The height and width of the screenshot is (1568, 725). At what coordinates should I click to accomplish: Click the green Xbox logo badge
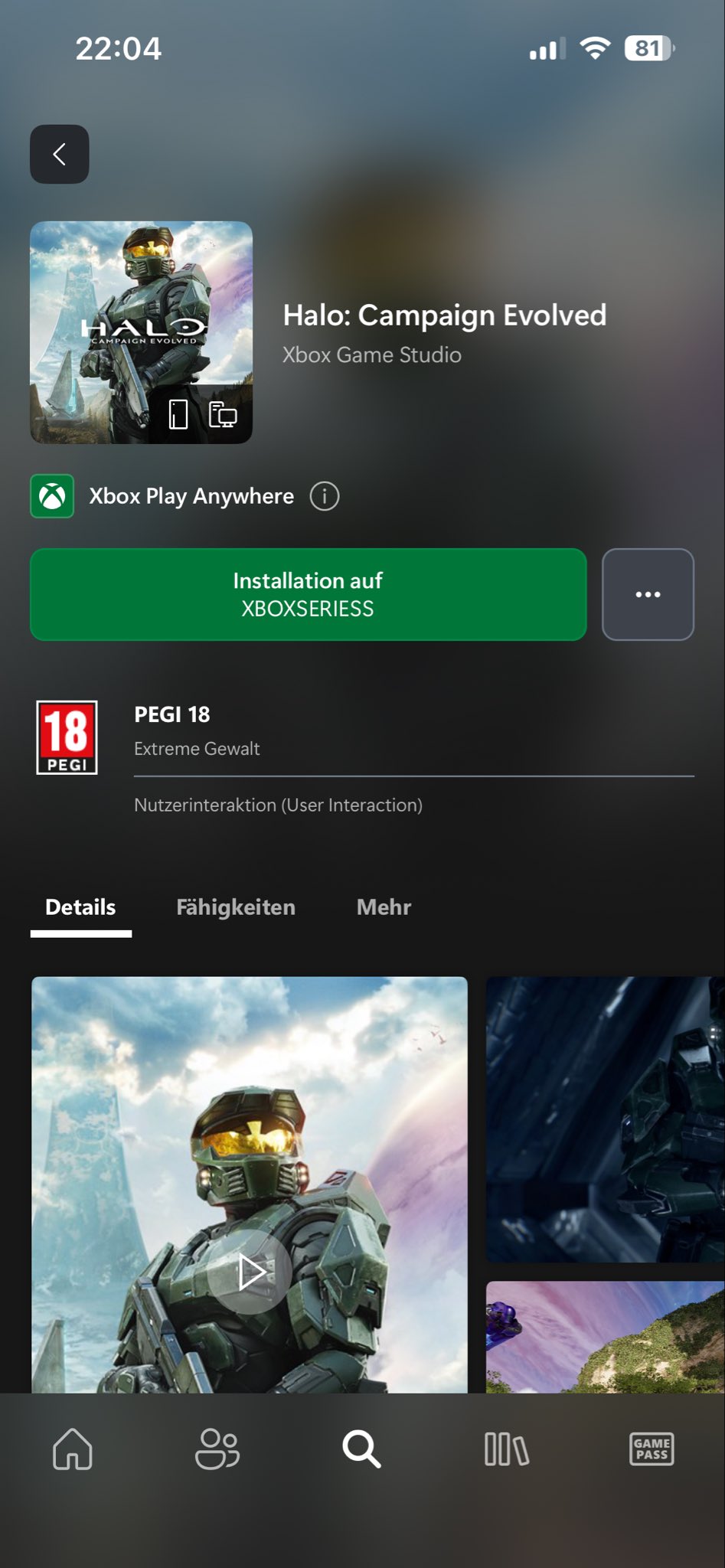[x=52, y=496]
